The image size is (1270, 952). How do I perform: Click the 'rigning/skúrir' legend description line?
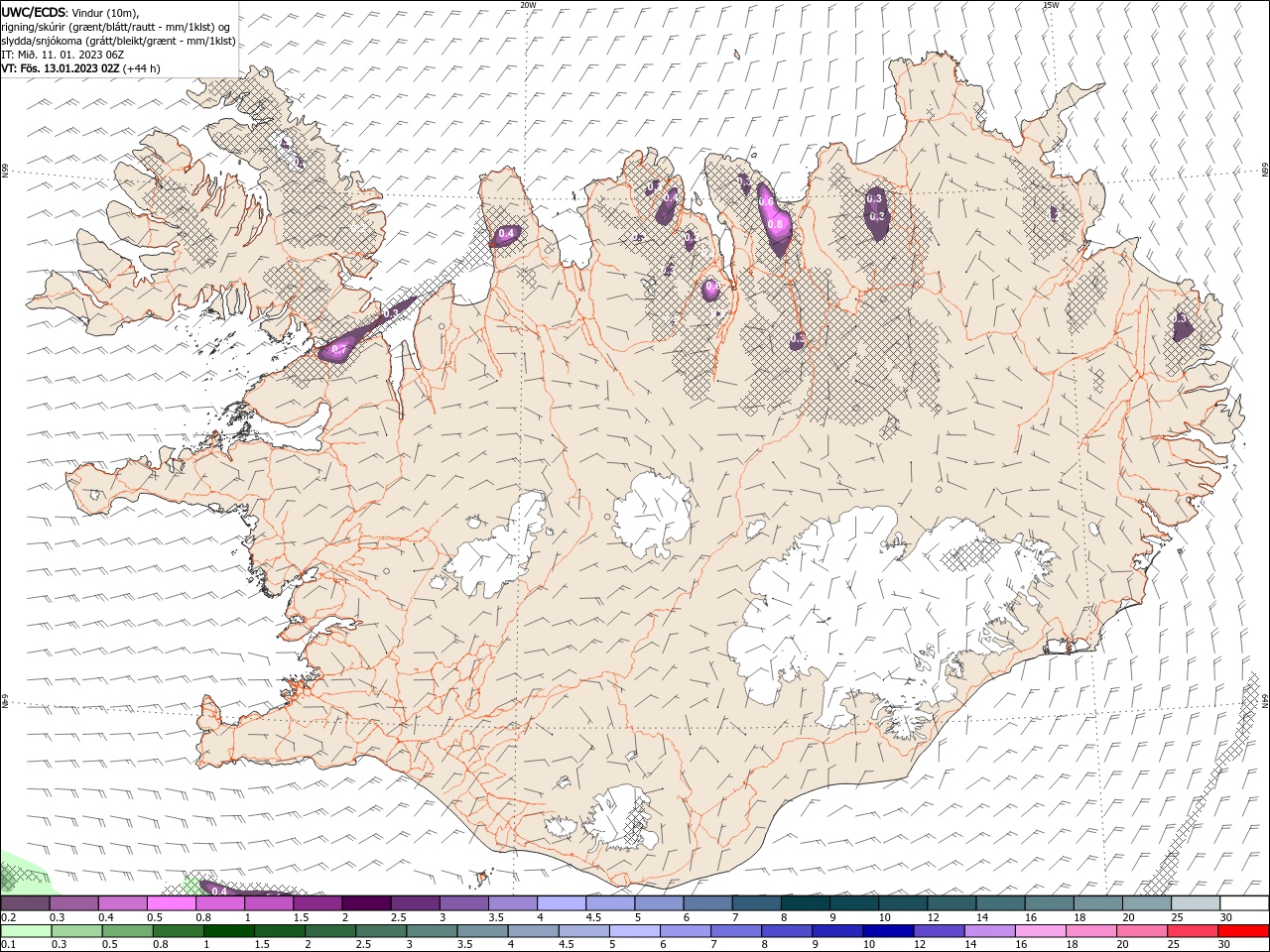[x=117, y=26]
